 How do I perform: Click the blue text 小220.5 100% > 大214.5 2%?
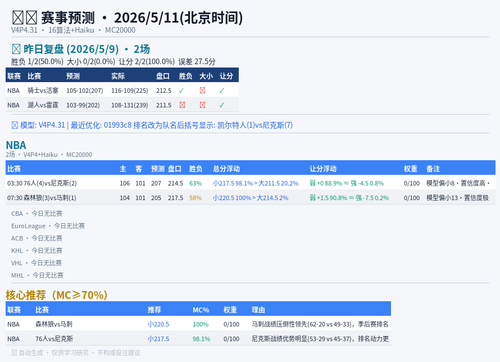pyautogui.click(x=250, y=198)
